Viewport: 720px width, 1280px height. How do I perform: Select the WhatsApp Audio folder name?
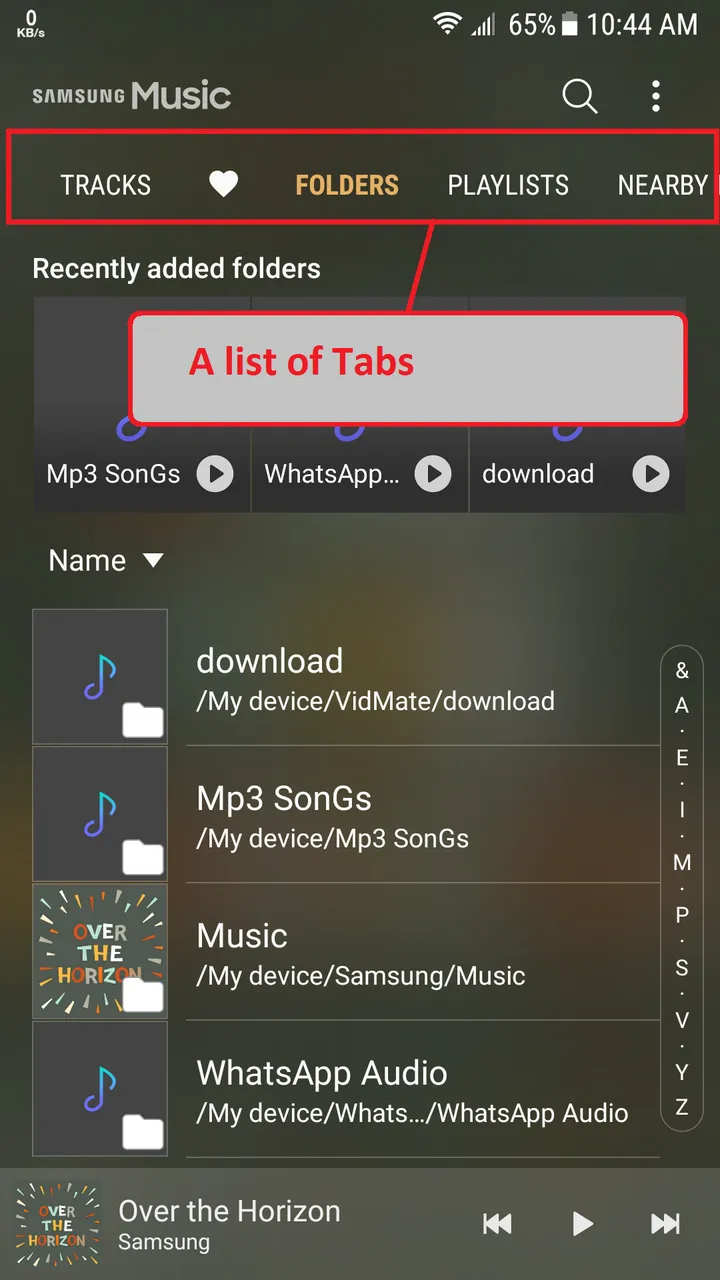tap(322, 1073)
